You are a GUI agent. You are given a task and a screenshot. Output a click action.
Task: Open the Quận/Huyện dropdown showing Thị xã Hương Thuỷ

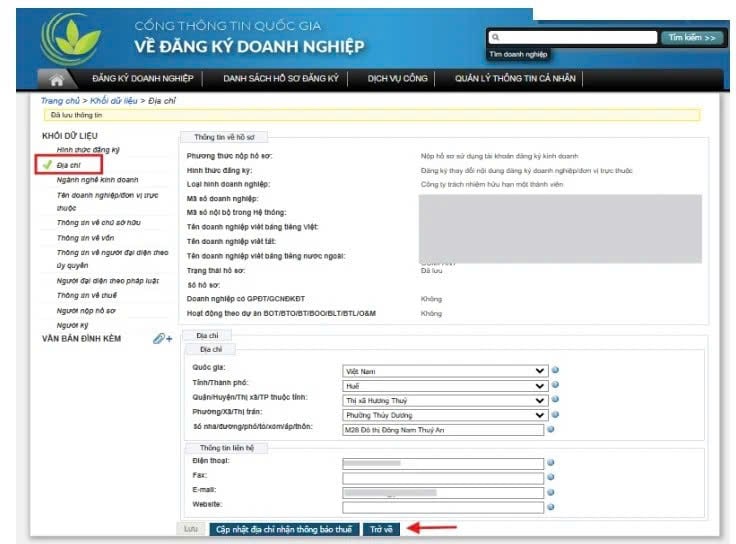pos(445,400)
